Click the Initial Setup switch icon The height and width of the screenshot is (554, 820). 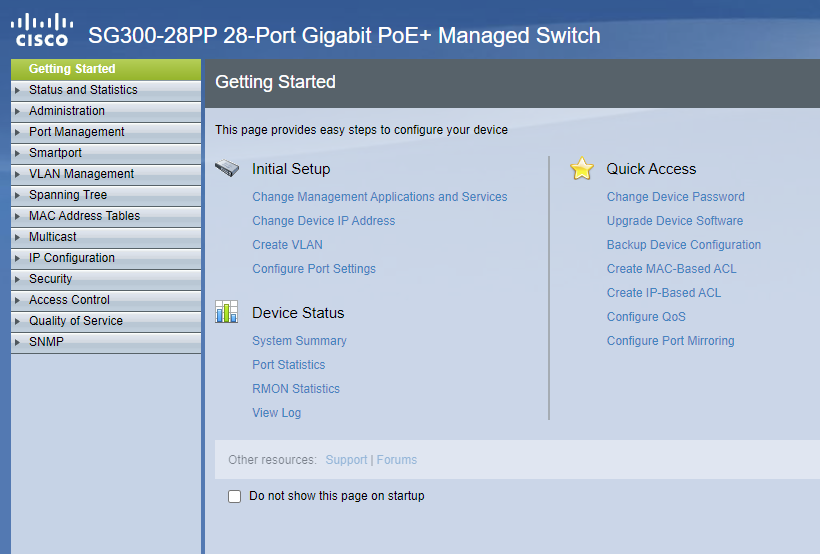(227, 169)
